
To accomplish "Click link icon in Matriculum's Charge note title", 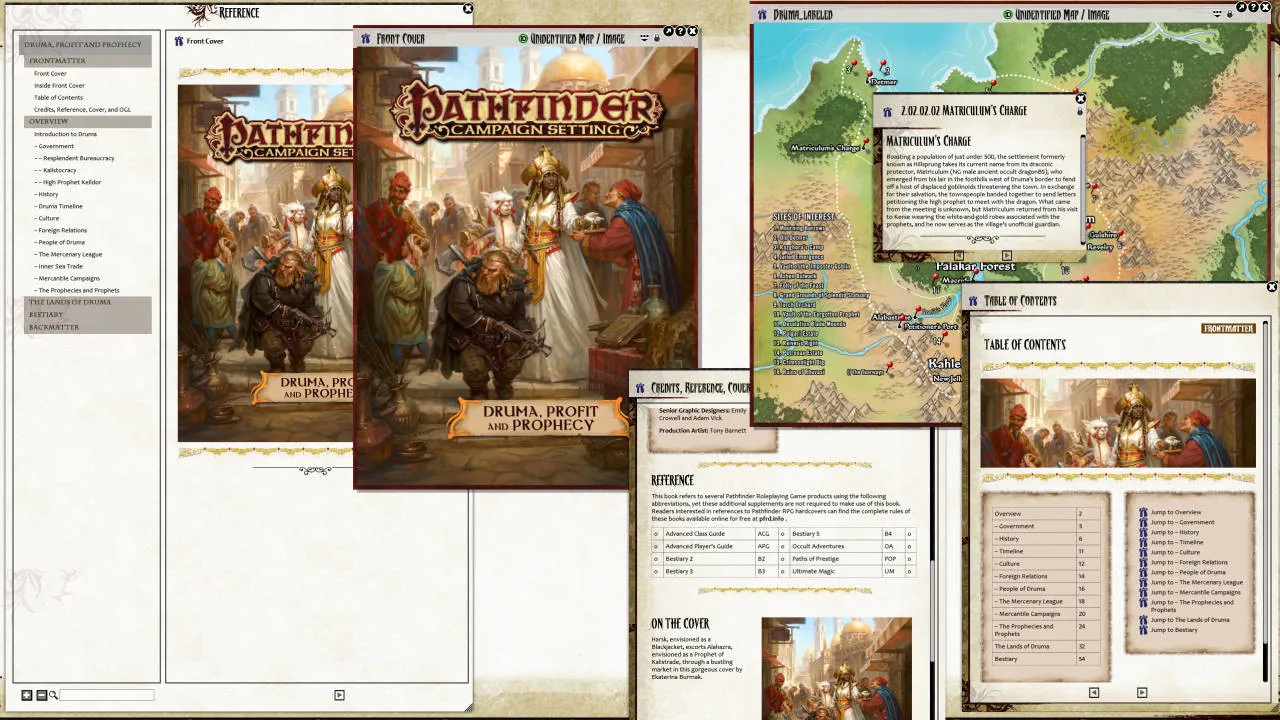I will (x=886, y=111).
